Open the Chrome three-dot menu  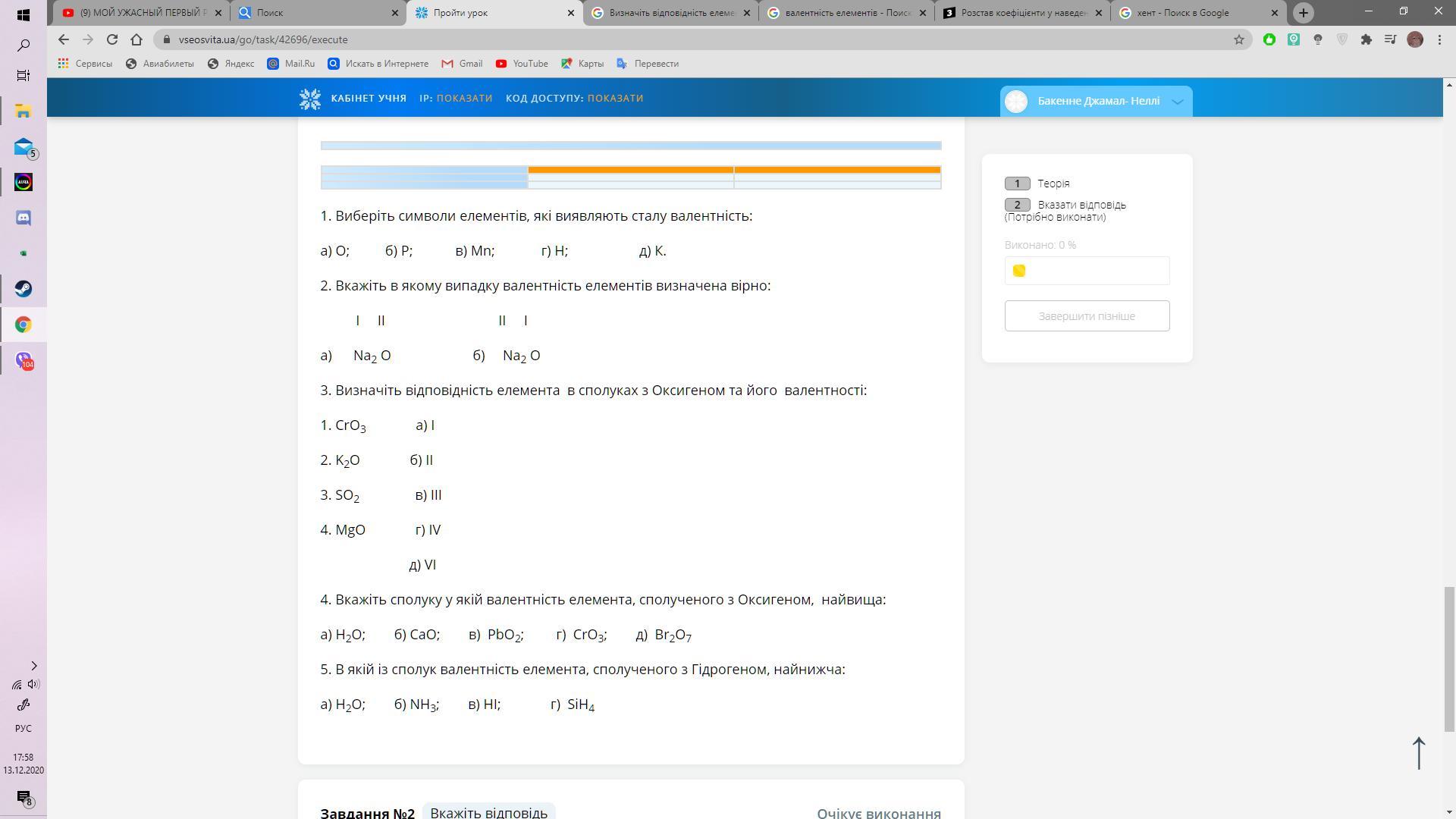pyautogui.click(x=1439, y=39)
